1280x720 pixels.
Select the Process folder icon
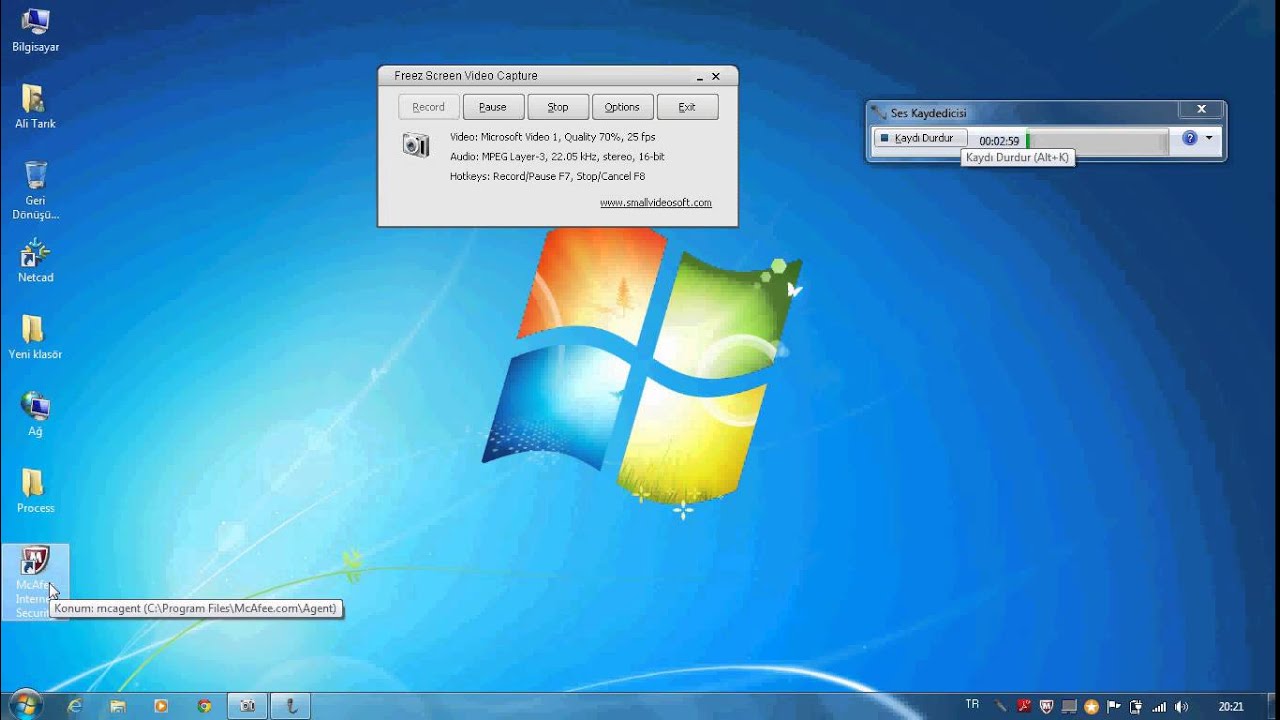35,491
